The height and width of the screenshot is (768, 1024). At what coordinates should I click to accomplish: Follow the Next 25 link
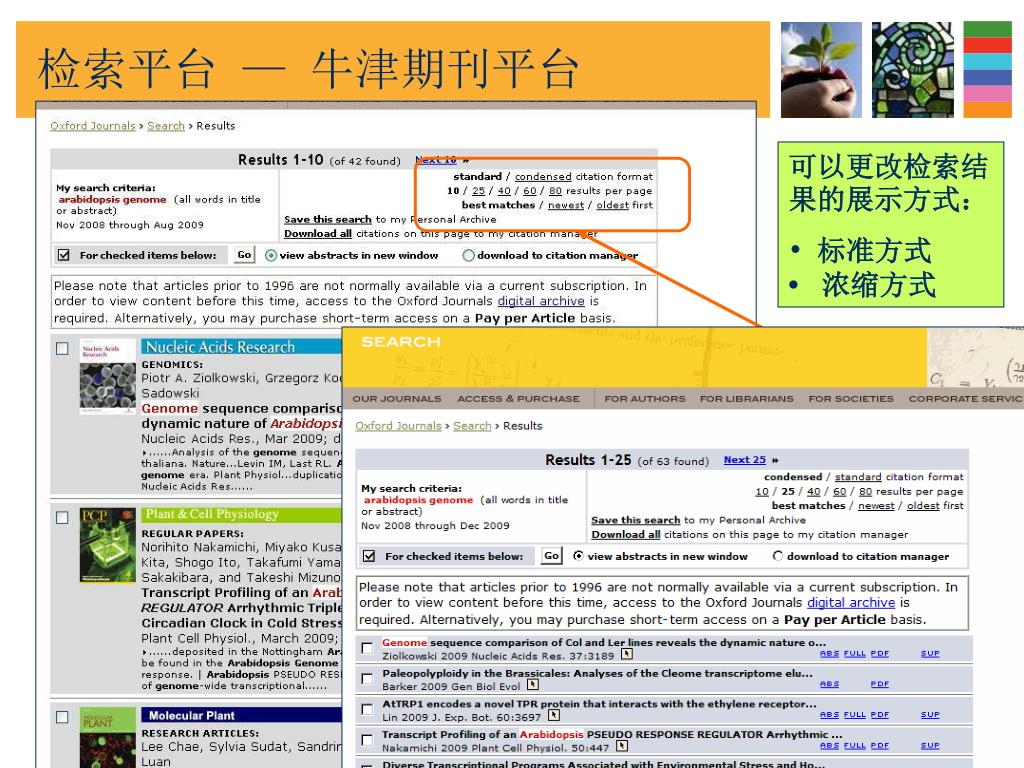click(744, 460)
